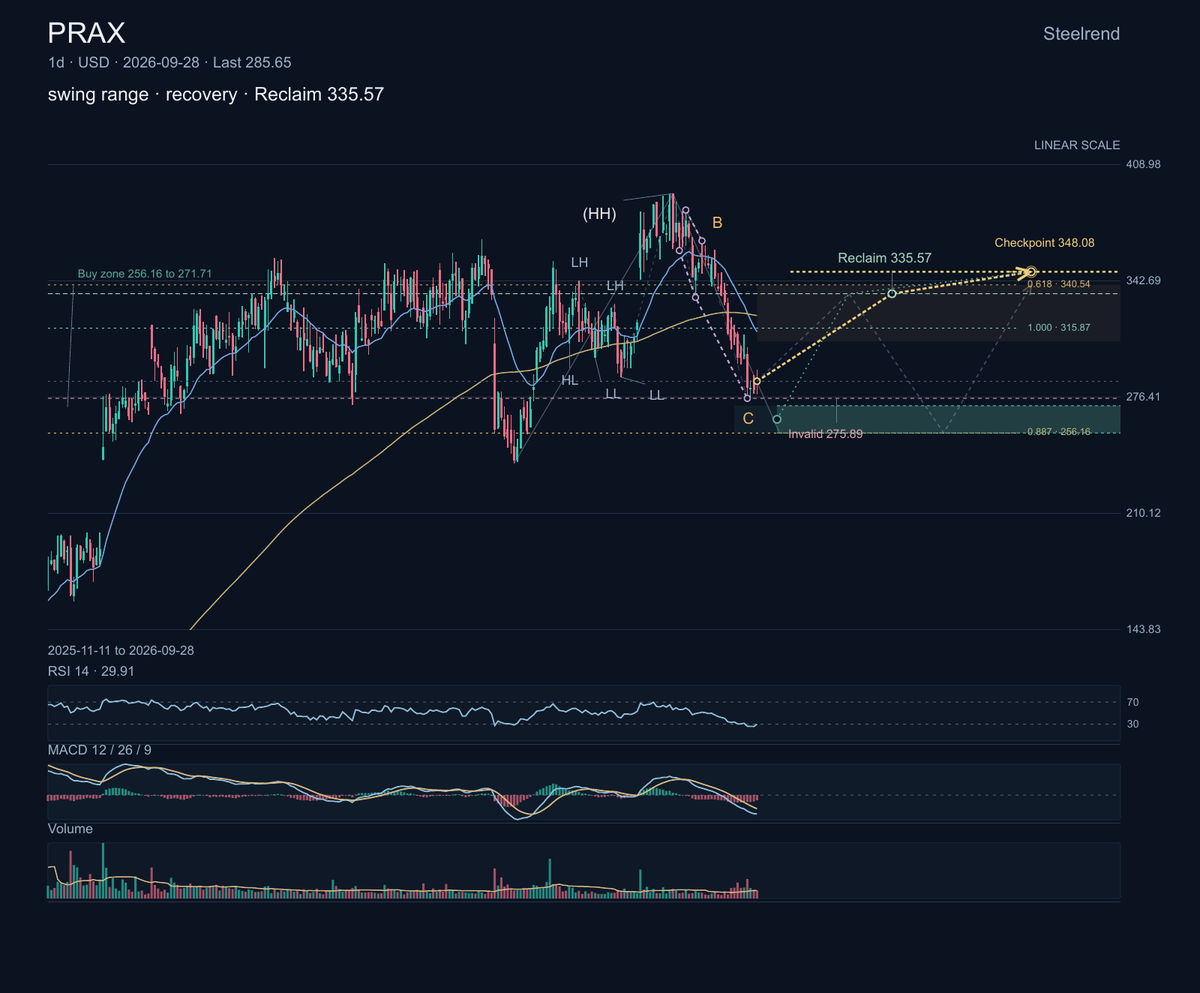Click the 210.12 price axis value
Viewport: 1200px width, 993px height.
coord(1143,513)
